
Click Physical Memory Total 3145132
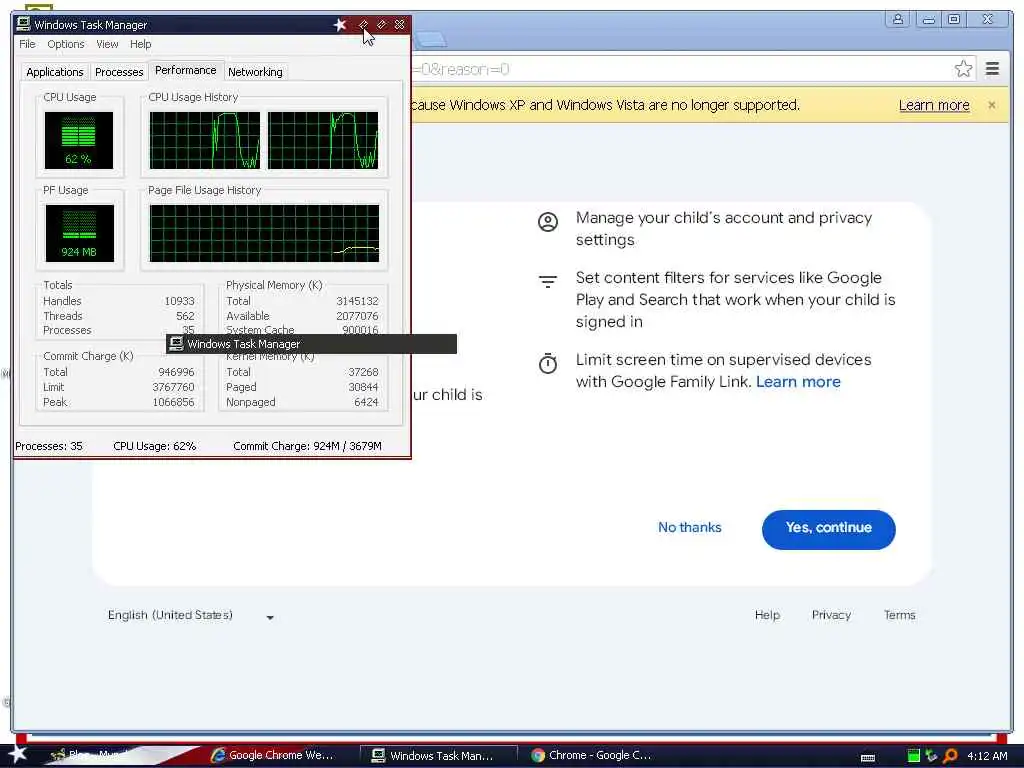click(x=357, y=301)
